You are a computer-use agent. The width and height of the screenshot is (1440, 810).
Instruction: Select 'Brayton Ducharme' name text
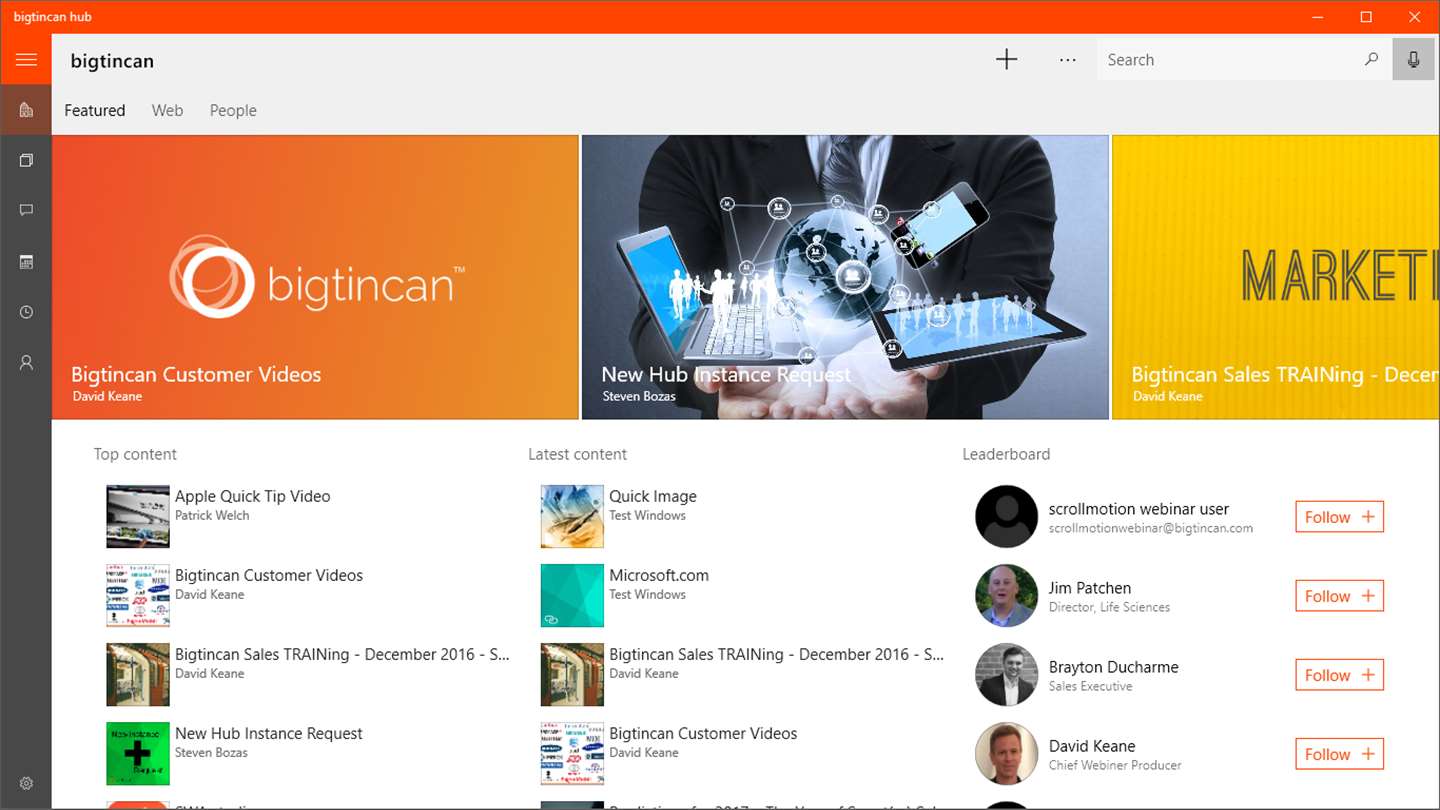coord(1114,667)
